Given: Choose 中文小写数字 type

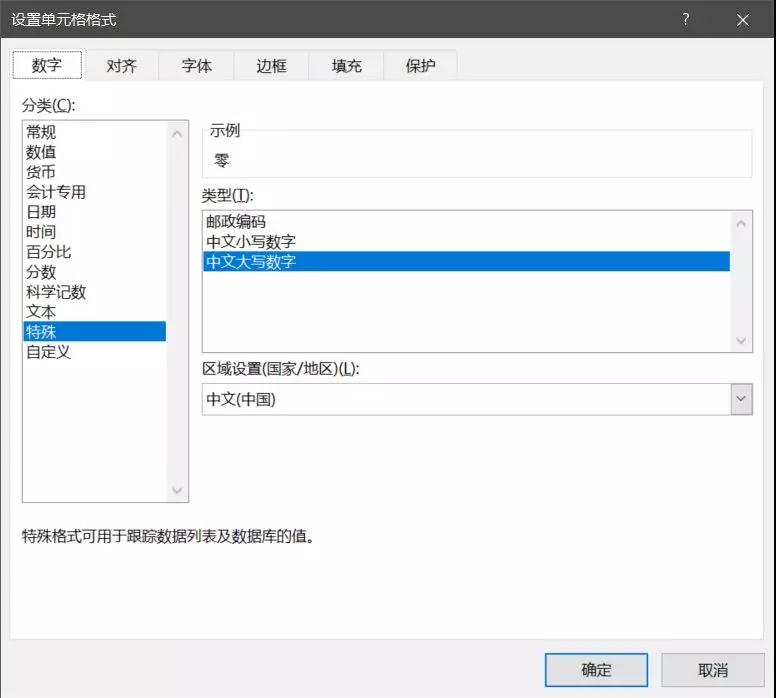Looking at the screenshot, I should pyautogui.click(x=466, y=242).
